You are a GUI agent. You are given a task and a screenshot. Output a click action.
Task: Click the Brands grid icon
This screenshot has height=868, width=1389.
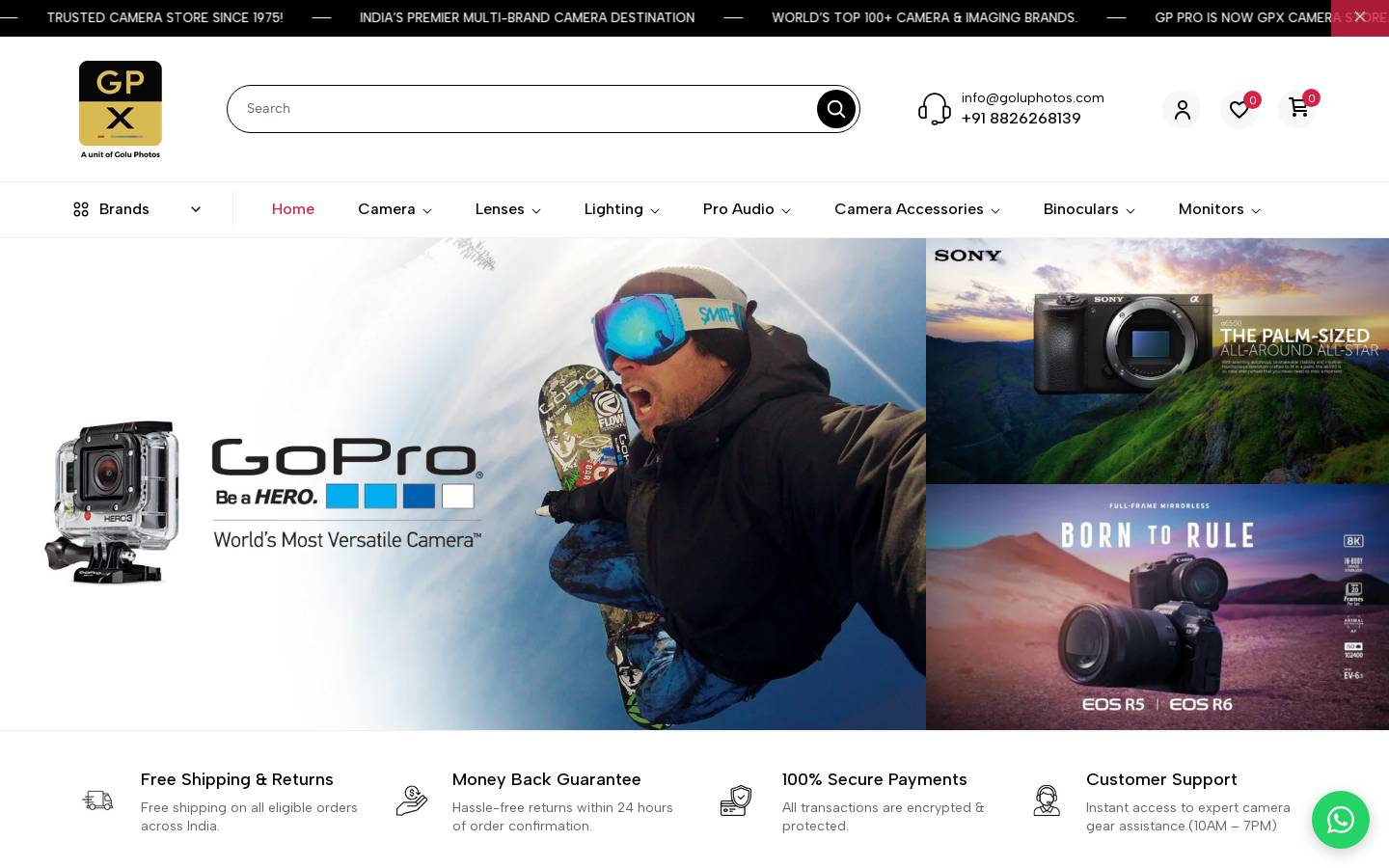(x=81, y=209)
